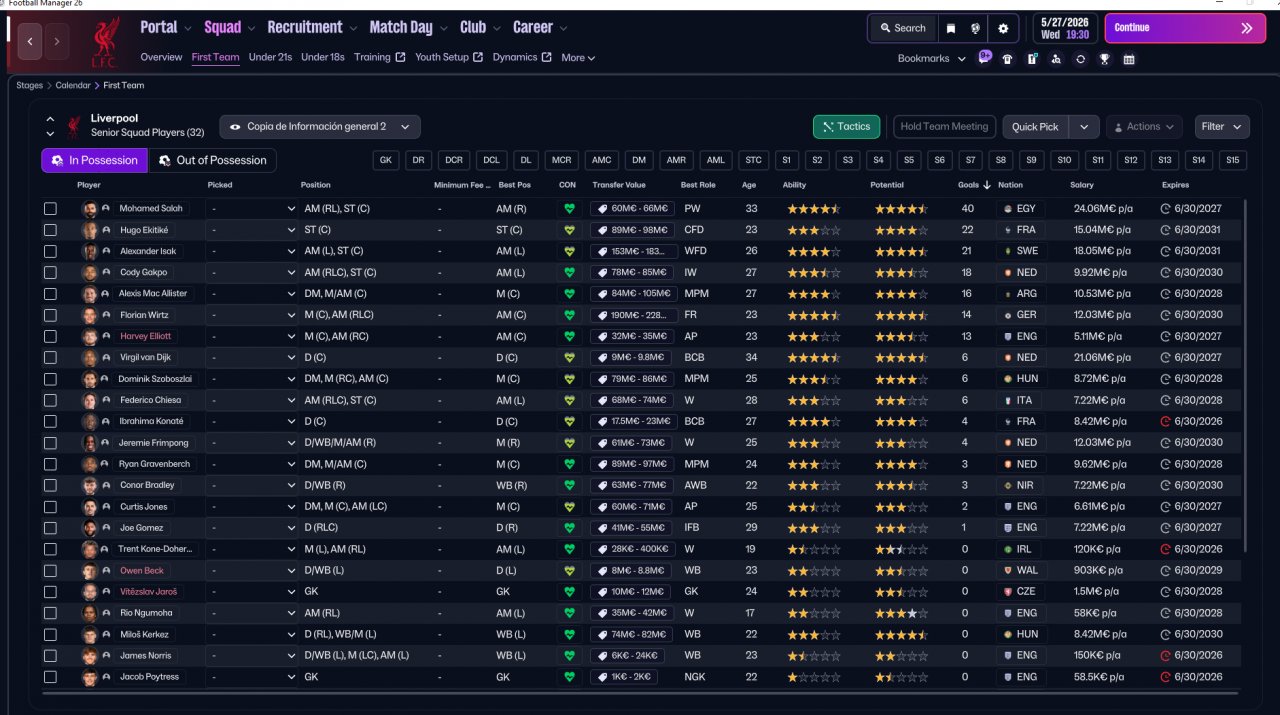This screenshot has width=1280, height=715.
Task: Select the GK position slot button
Action: pos(386,160)
